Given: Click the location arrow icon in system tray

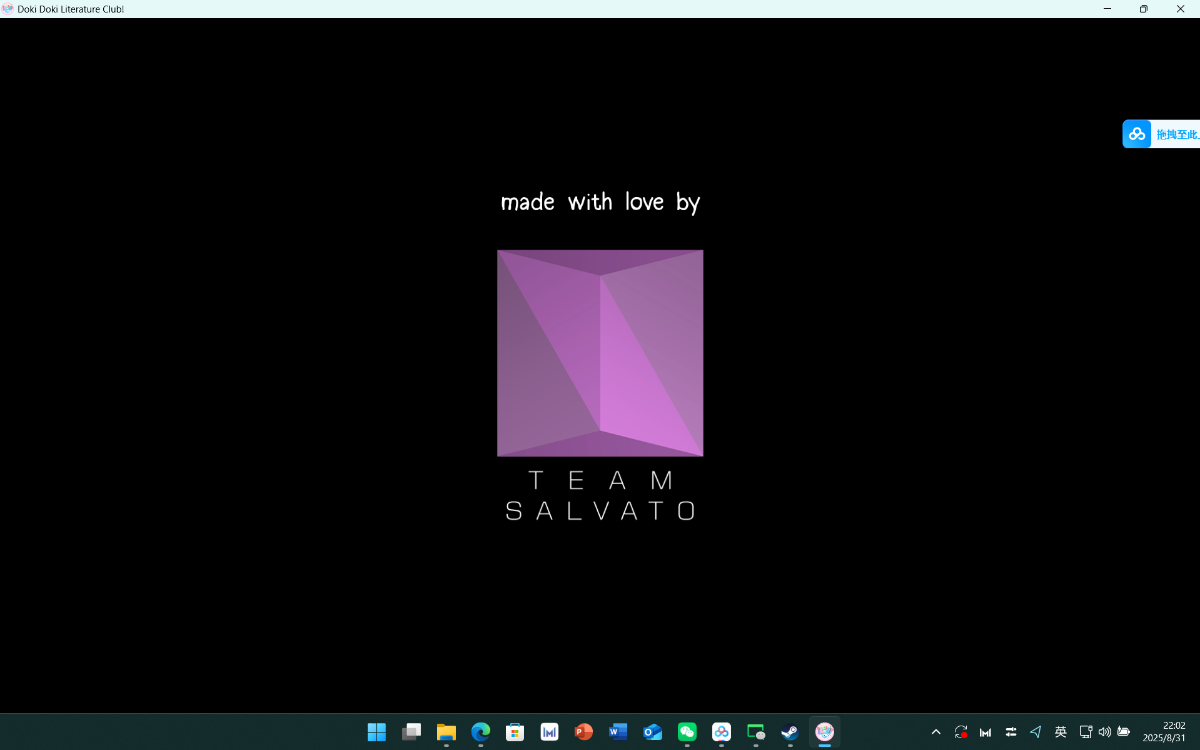Looking at the screenshot, I should point(1035,732).
